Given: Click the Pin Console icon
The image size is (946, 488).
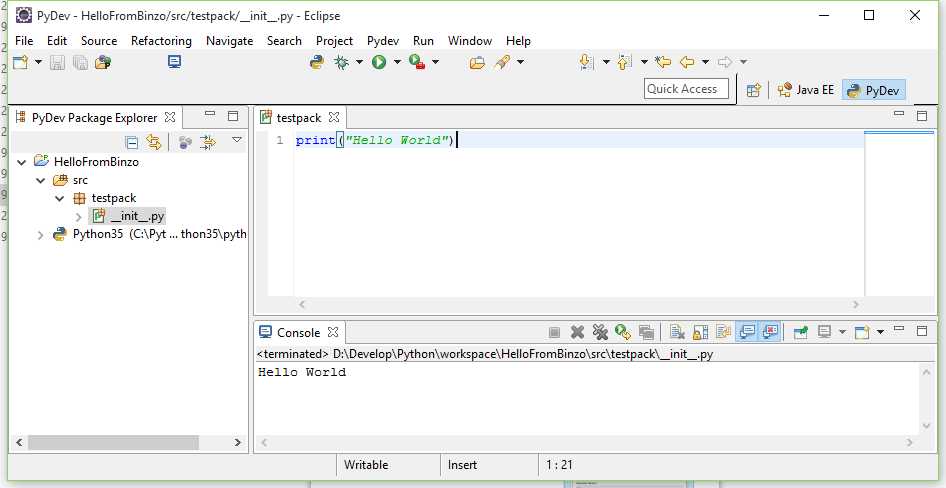Looking at the screenshot, I should pos(801,332).
